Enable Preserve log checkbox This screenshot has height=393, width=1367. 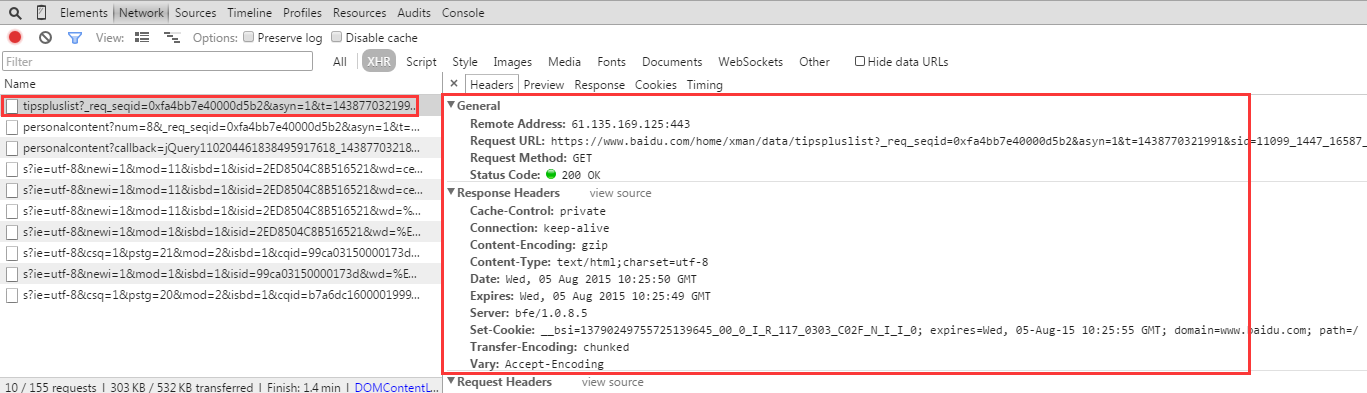point(249,37)
